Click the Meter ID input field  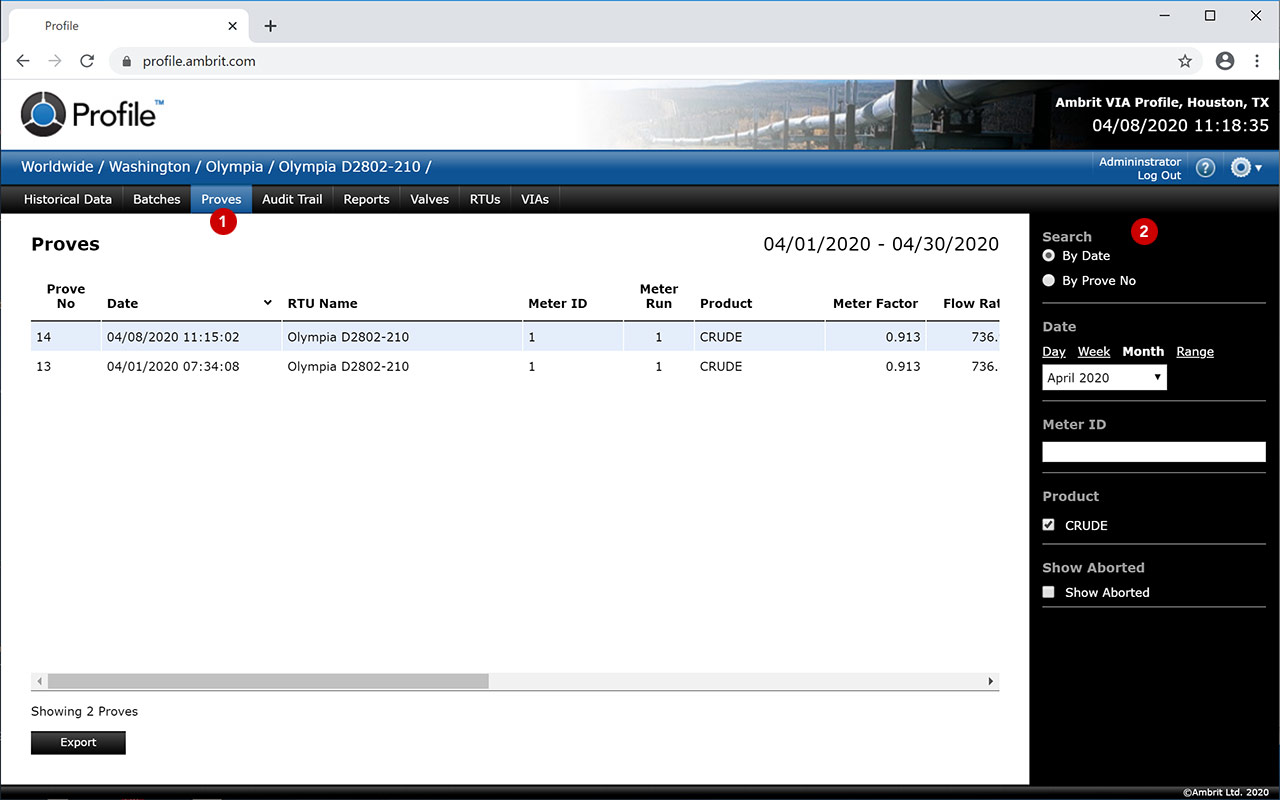pos(1153,452)
